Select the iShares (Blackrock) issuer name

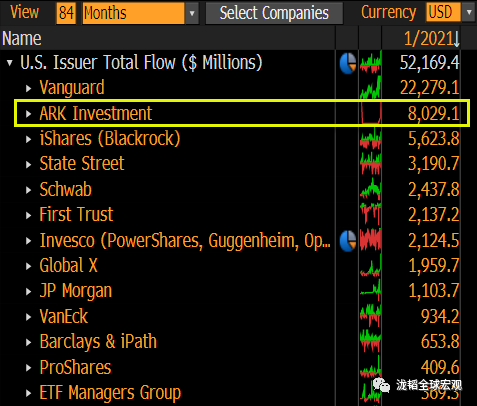click(x=110, y=139)
